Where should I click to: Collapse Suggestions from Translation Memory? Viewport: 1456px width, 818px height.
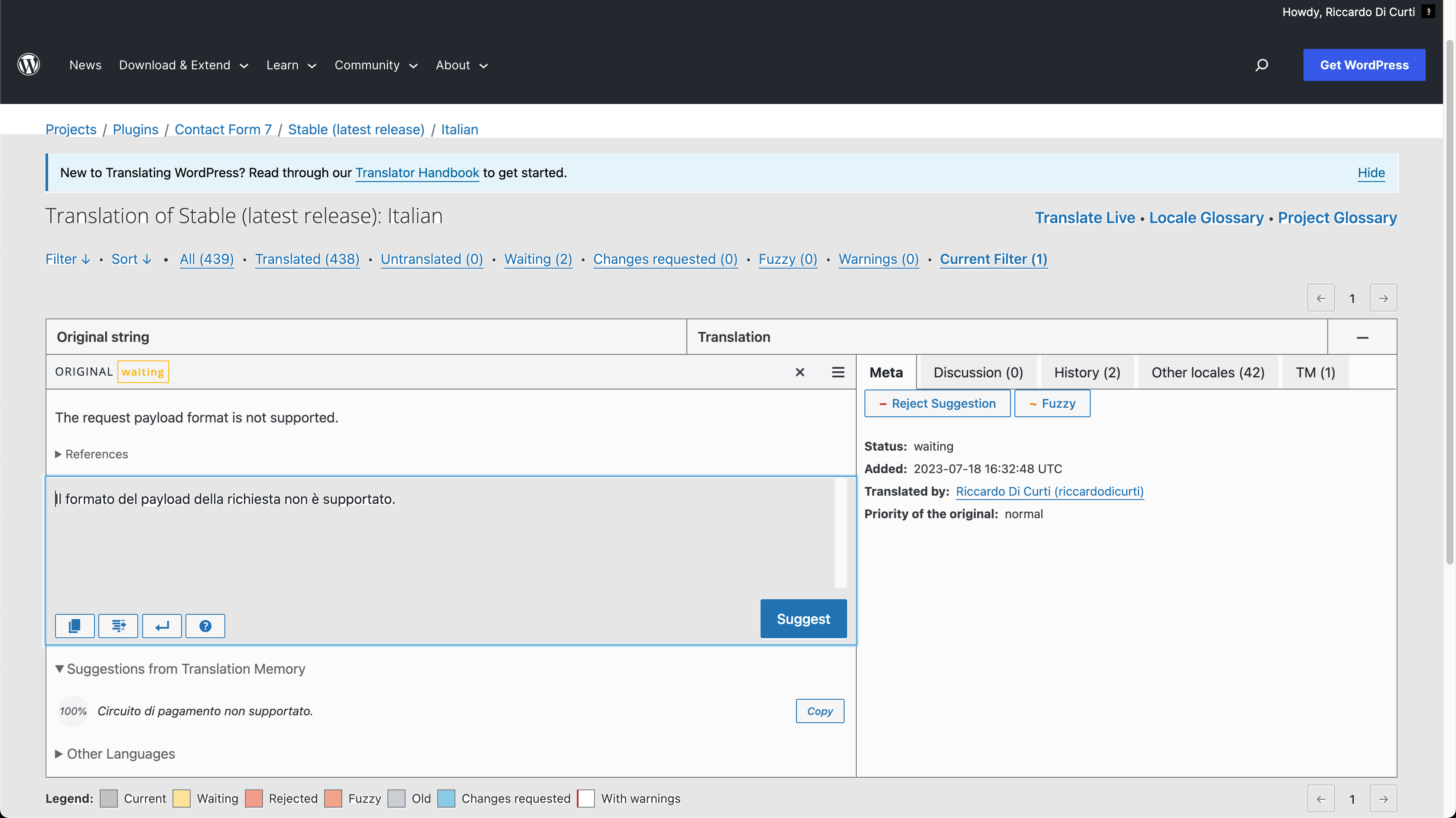(180, 669)
